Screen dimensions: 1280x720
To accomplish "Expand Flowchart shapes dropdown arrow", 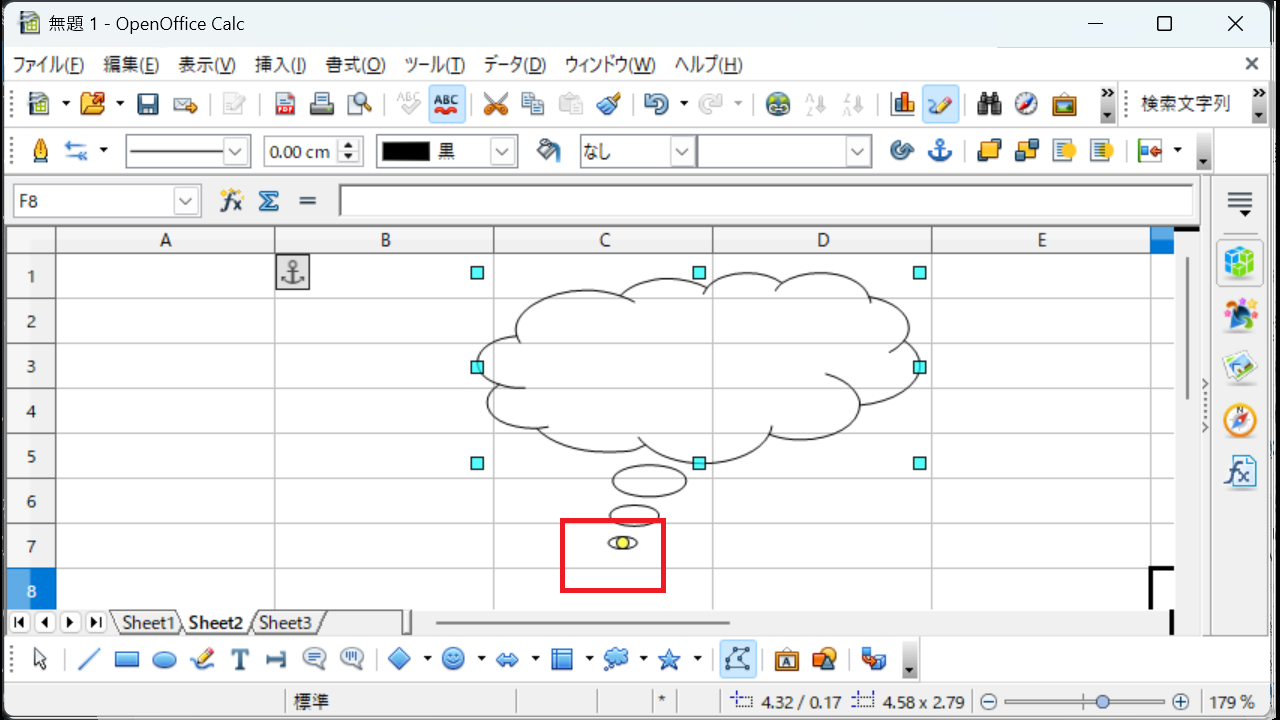I will [x=589, y=659].
